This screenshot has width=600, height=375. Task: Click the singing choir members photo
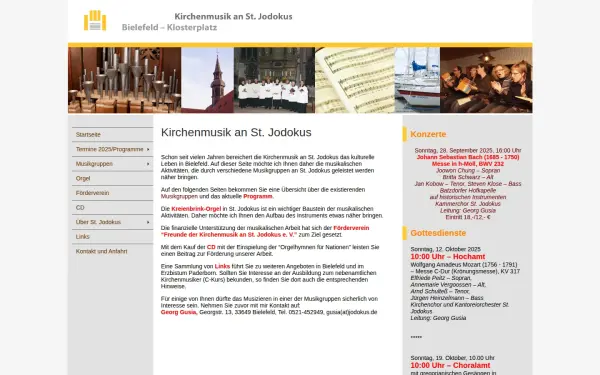coord(486,80)
